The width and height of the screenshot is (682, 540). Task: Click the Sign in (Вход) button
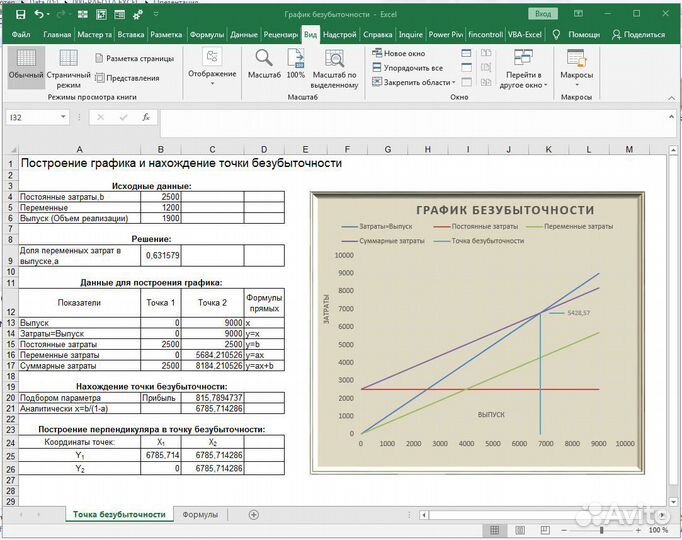542,14
